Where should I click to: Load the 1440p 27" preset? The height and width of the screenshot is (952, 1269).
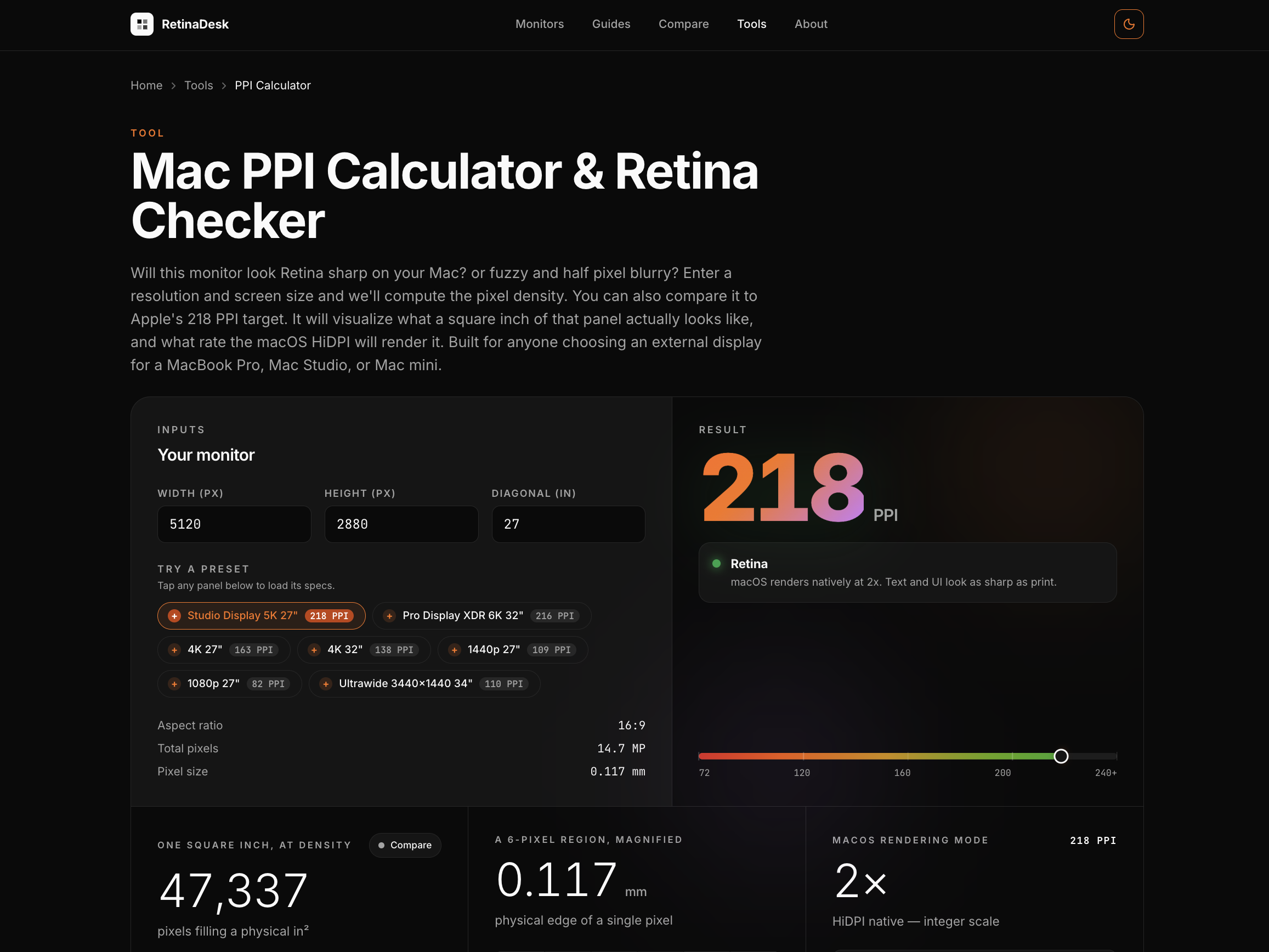tap(512, 650)
